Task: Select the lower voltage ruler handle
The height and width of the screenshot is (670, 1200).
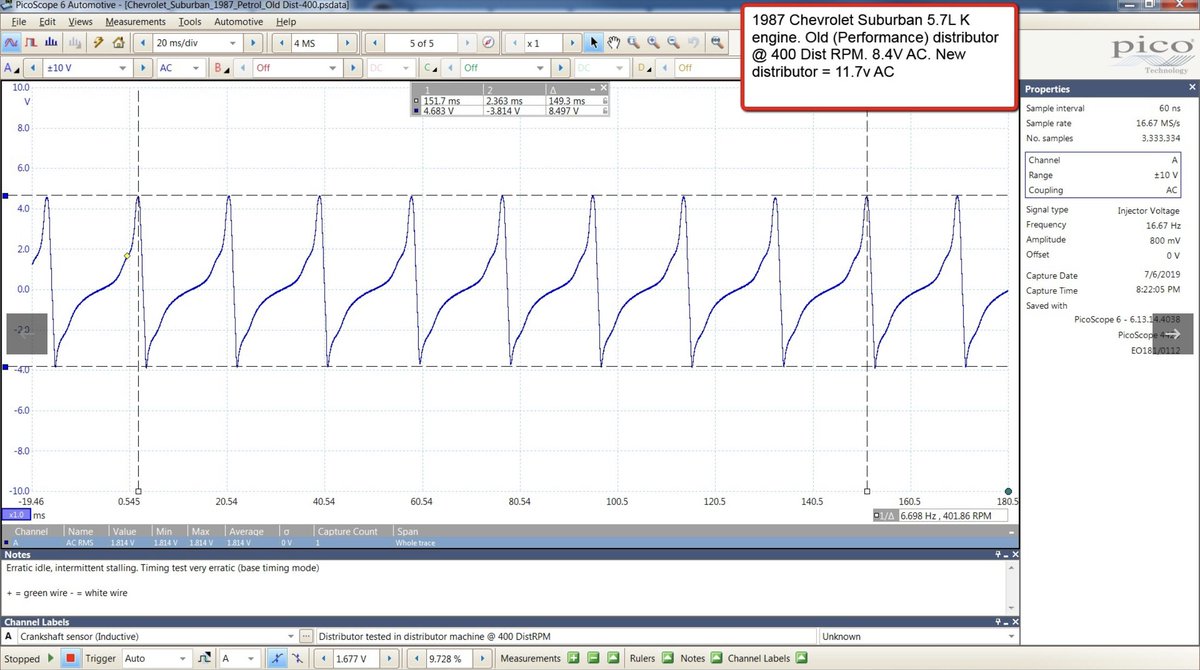Action: tap(5, 367)
